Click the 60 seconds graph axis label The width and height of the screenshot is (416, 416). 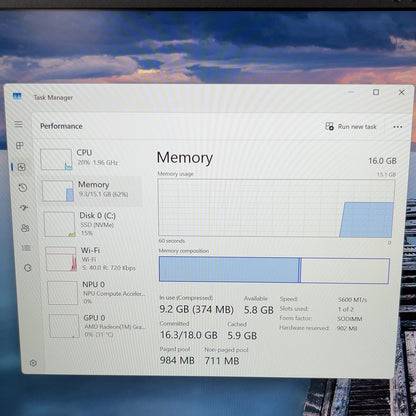172,241
